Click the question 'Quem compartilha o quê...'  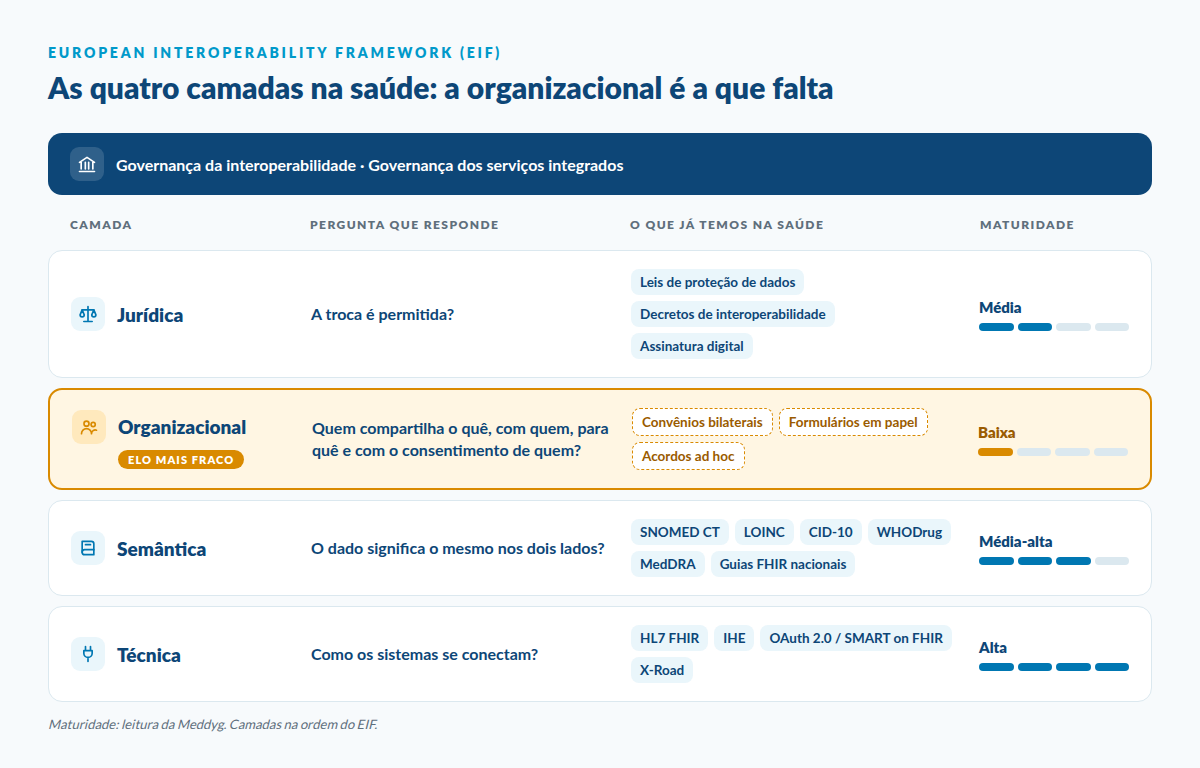click(x=461, y=440)
